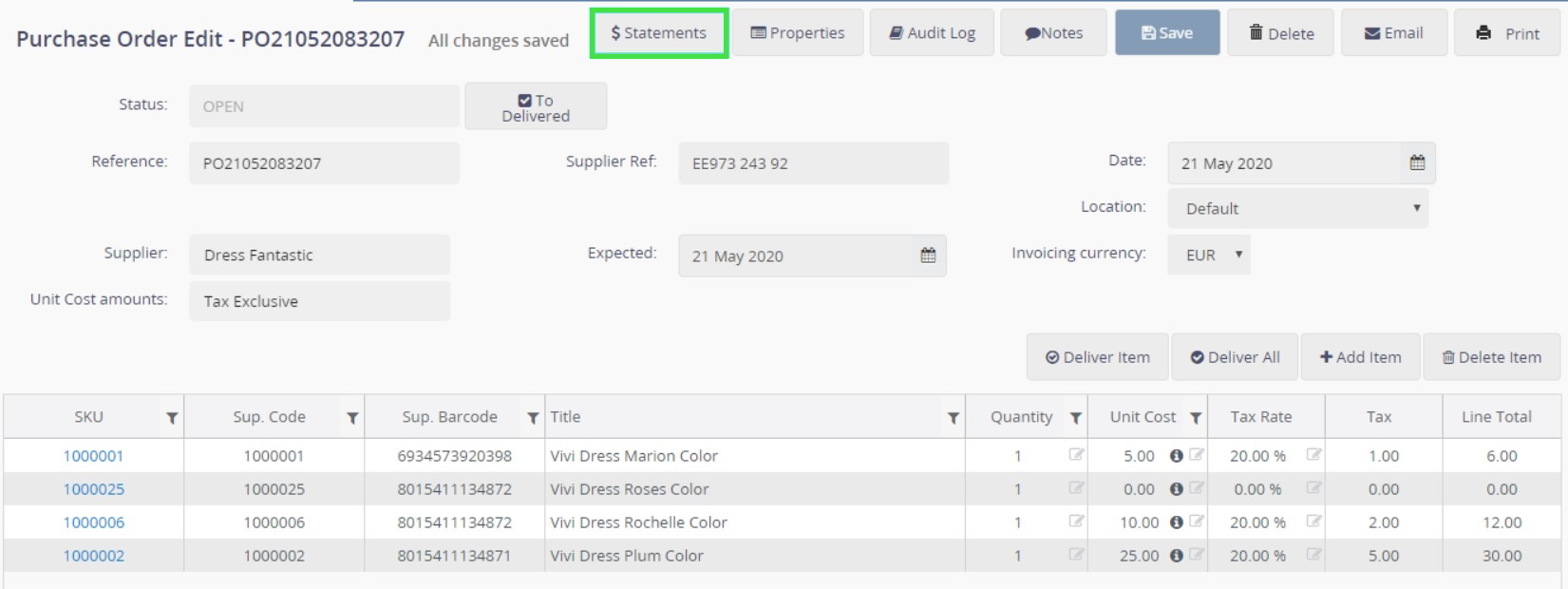Open the Invoicing currency EUR dropdown

1209,255
